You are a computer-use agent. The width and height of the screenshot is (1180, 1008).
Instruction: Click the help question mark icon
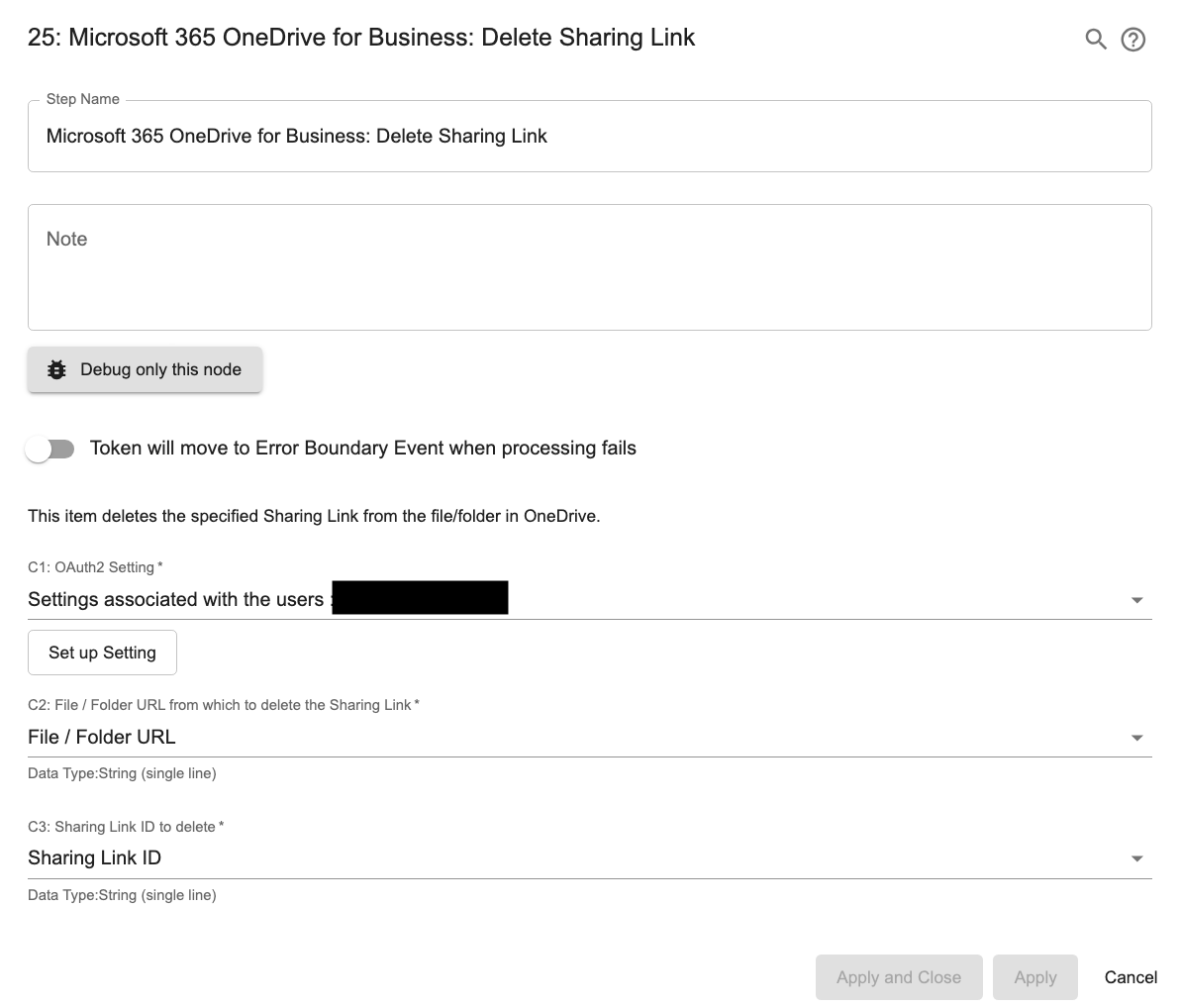tap(1133, 38)
